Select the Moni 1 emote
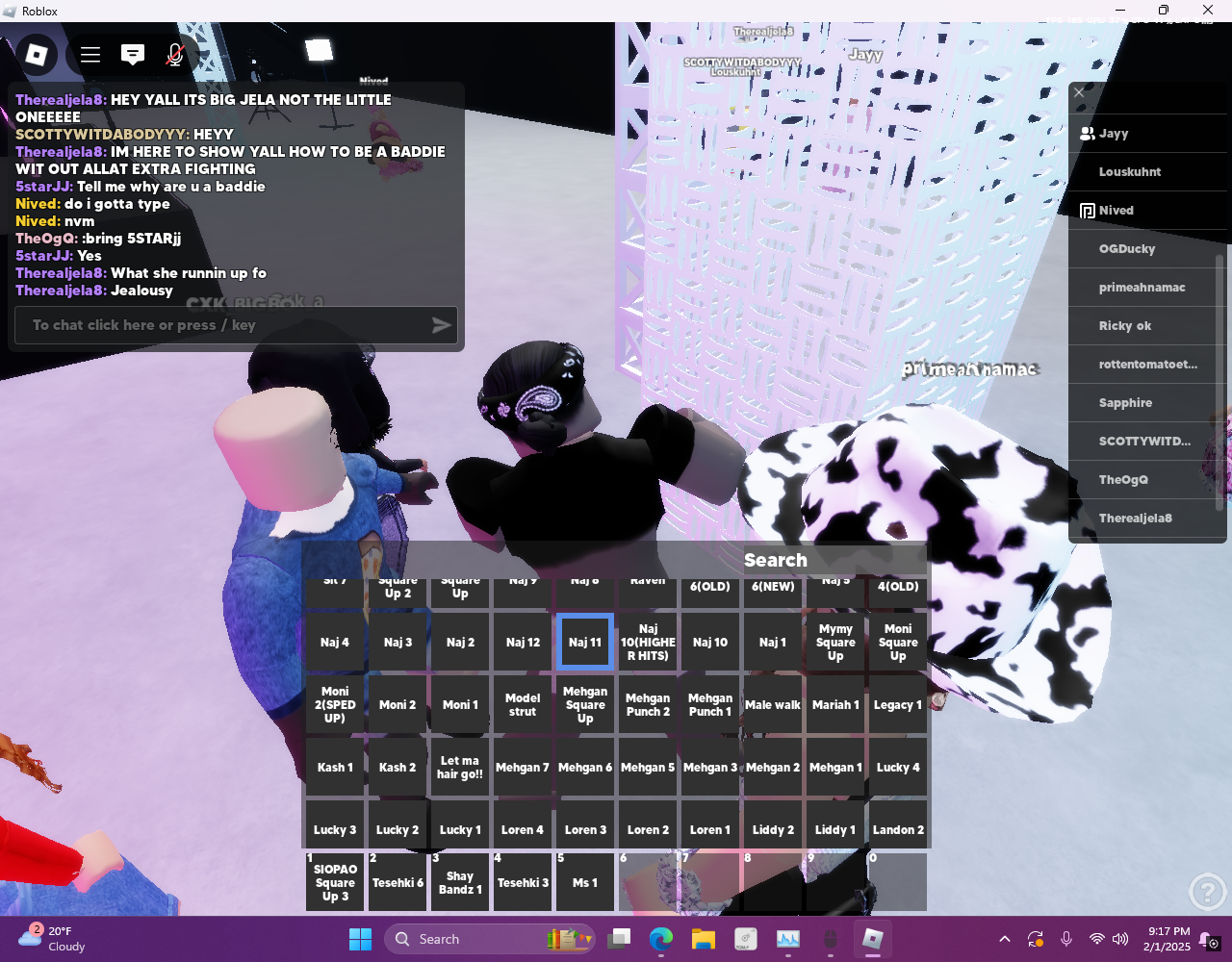The width and height of the screenshot is (1232, 962). (x=460, y=705)
